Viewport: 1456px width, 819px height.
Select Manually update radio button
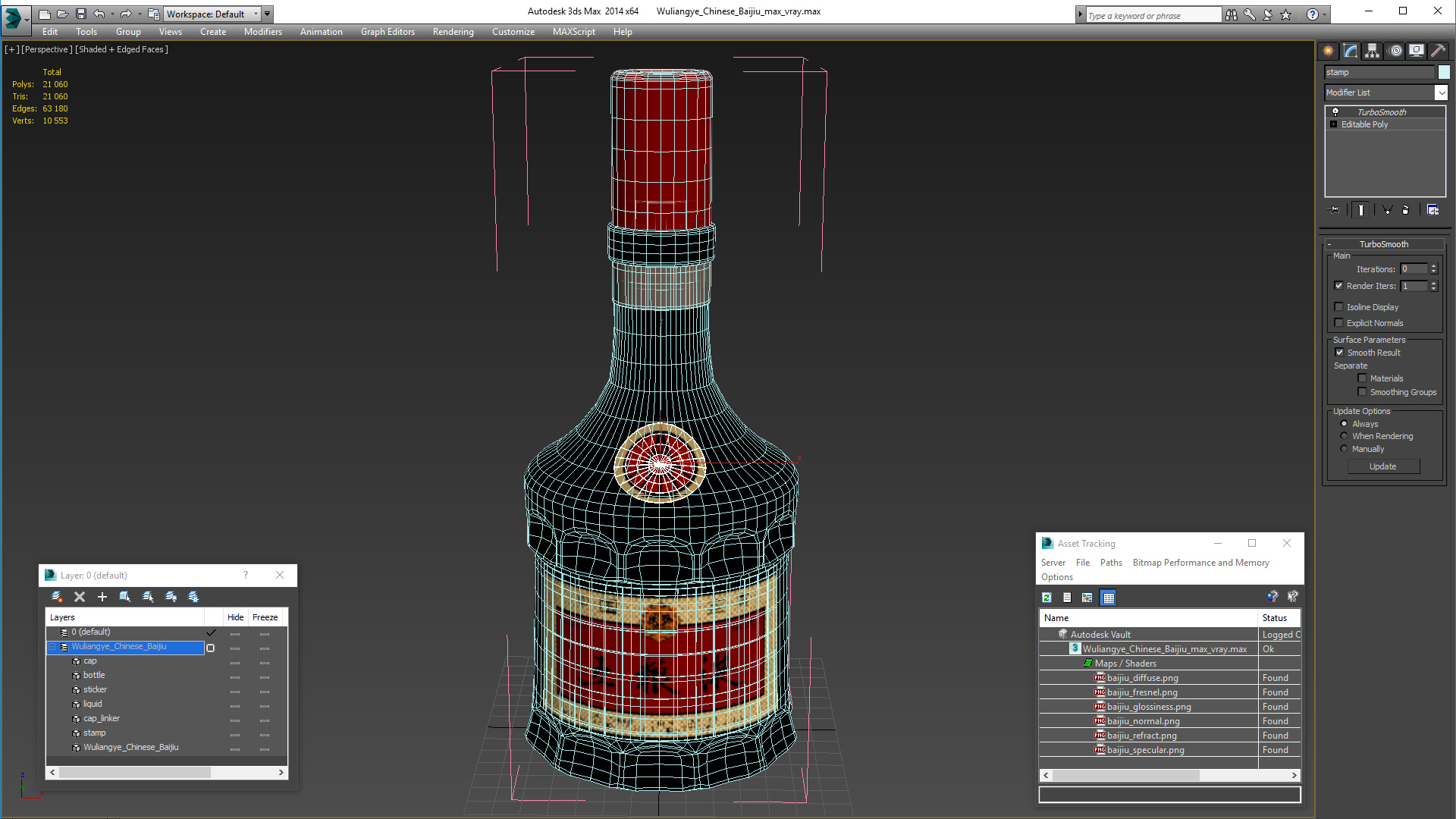(x=1345, y=449)
